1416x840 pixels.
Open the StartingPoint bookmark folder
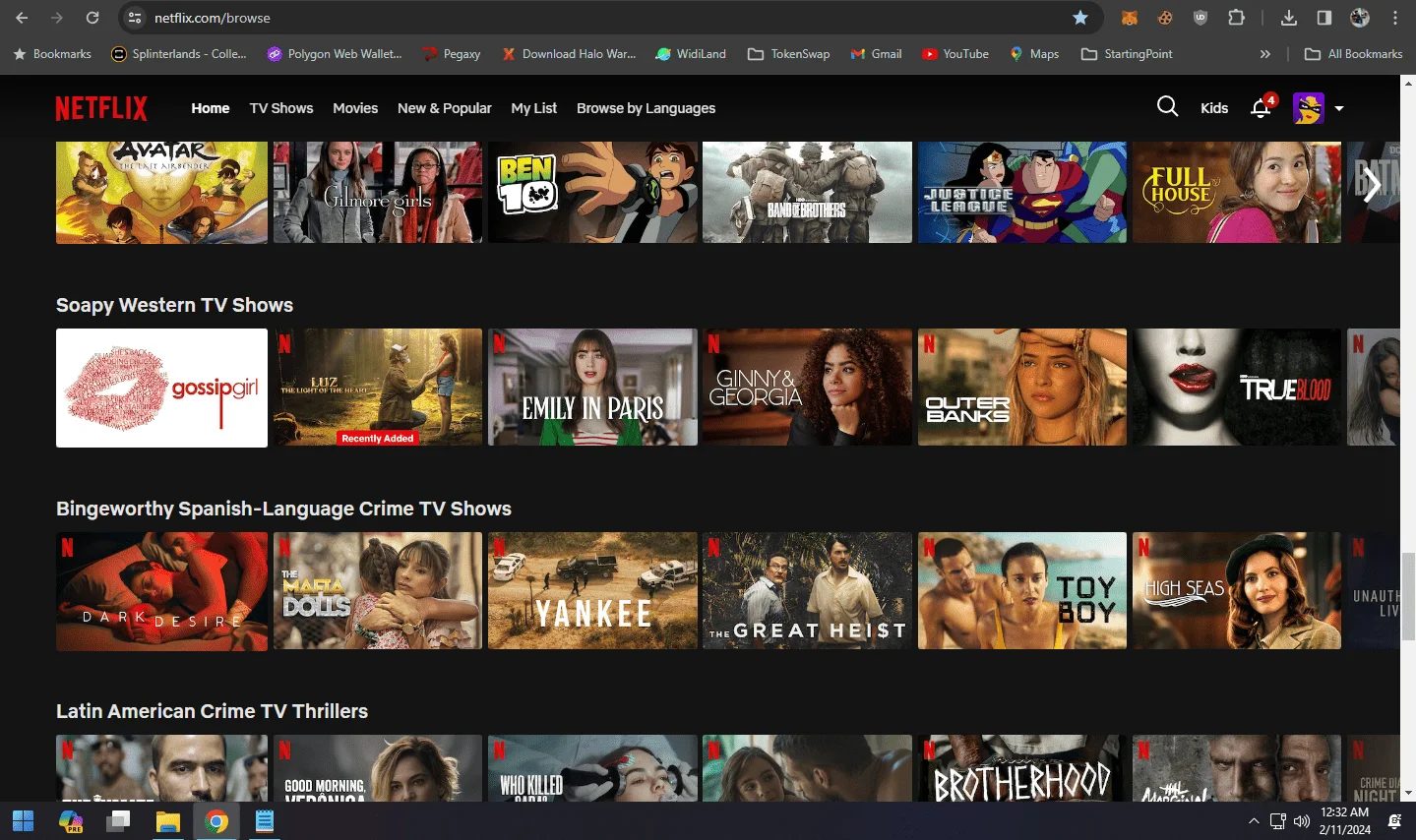(1127, 54)
